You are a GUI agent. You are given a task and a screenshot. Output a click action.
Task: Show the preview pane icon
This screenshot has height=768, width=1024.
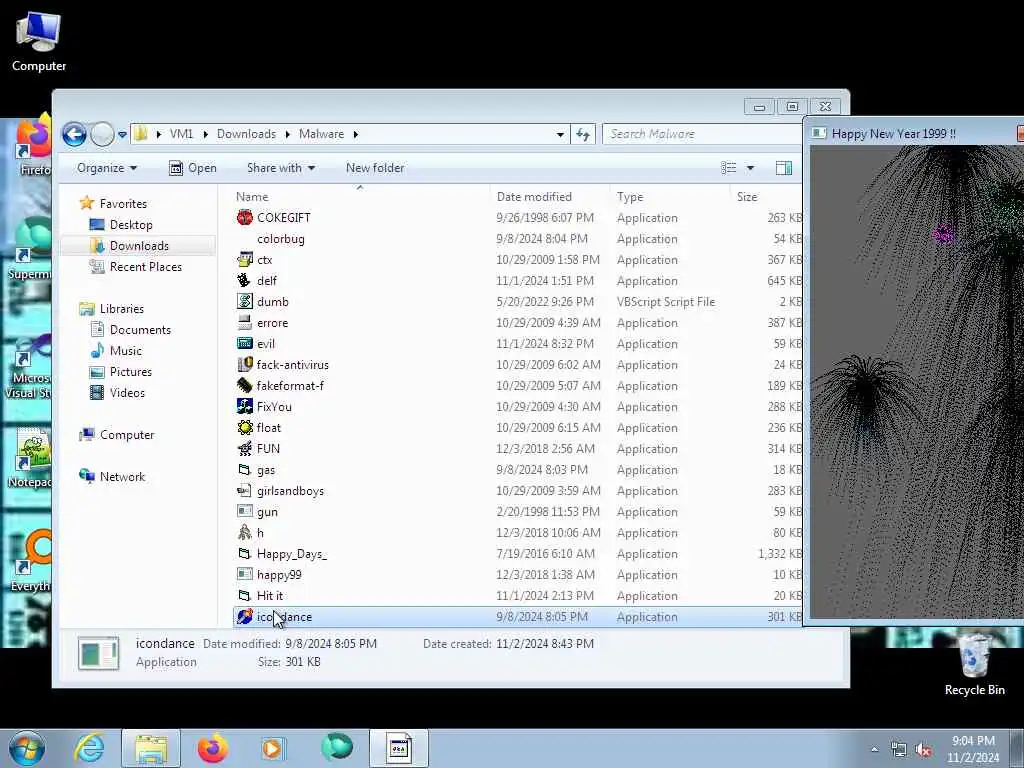coord(784,168)
